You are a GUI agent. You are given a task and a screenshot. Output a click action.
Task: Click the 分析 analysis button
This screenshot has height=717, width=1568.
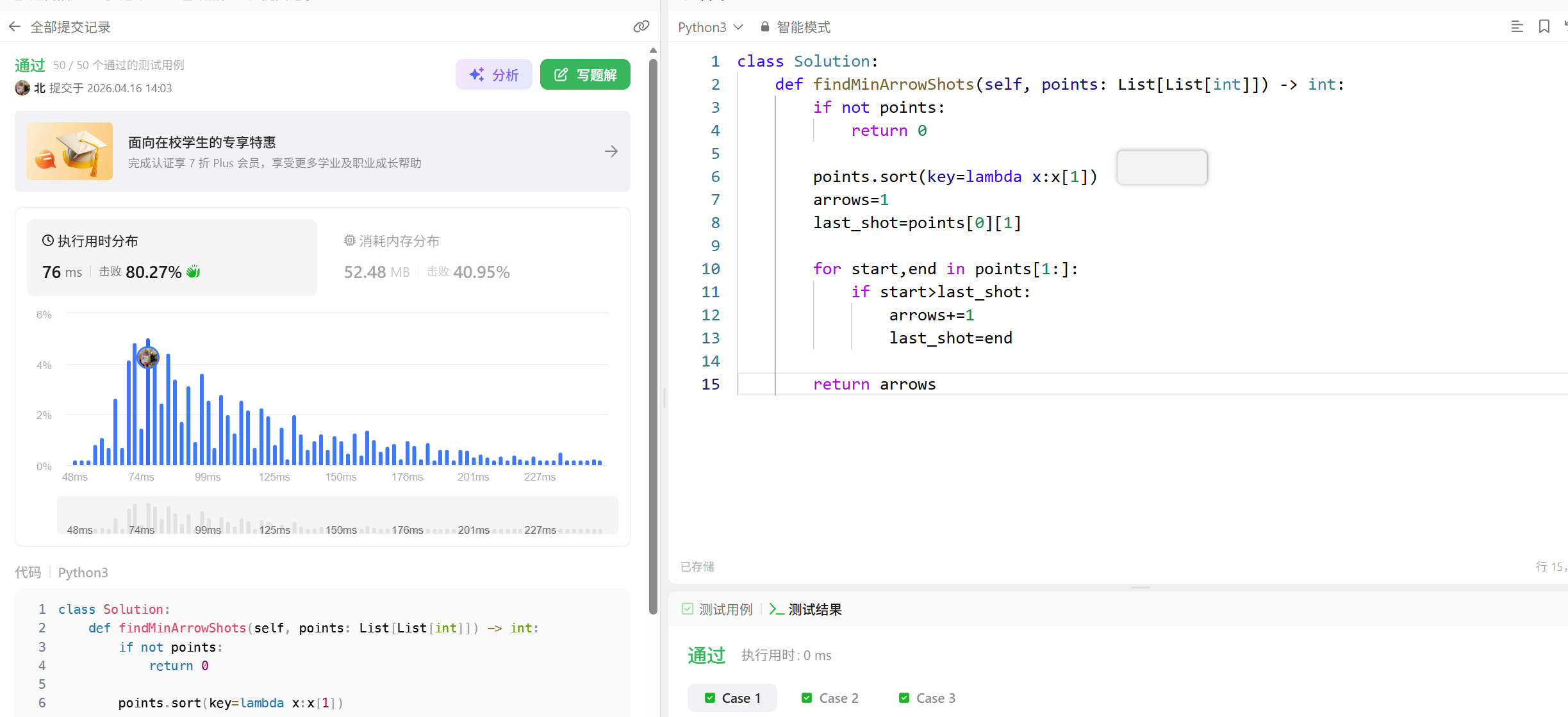(x=493, y=75)
